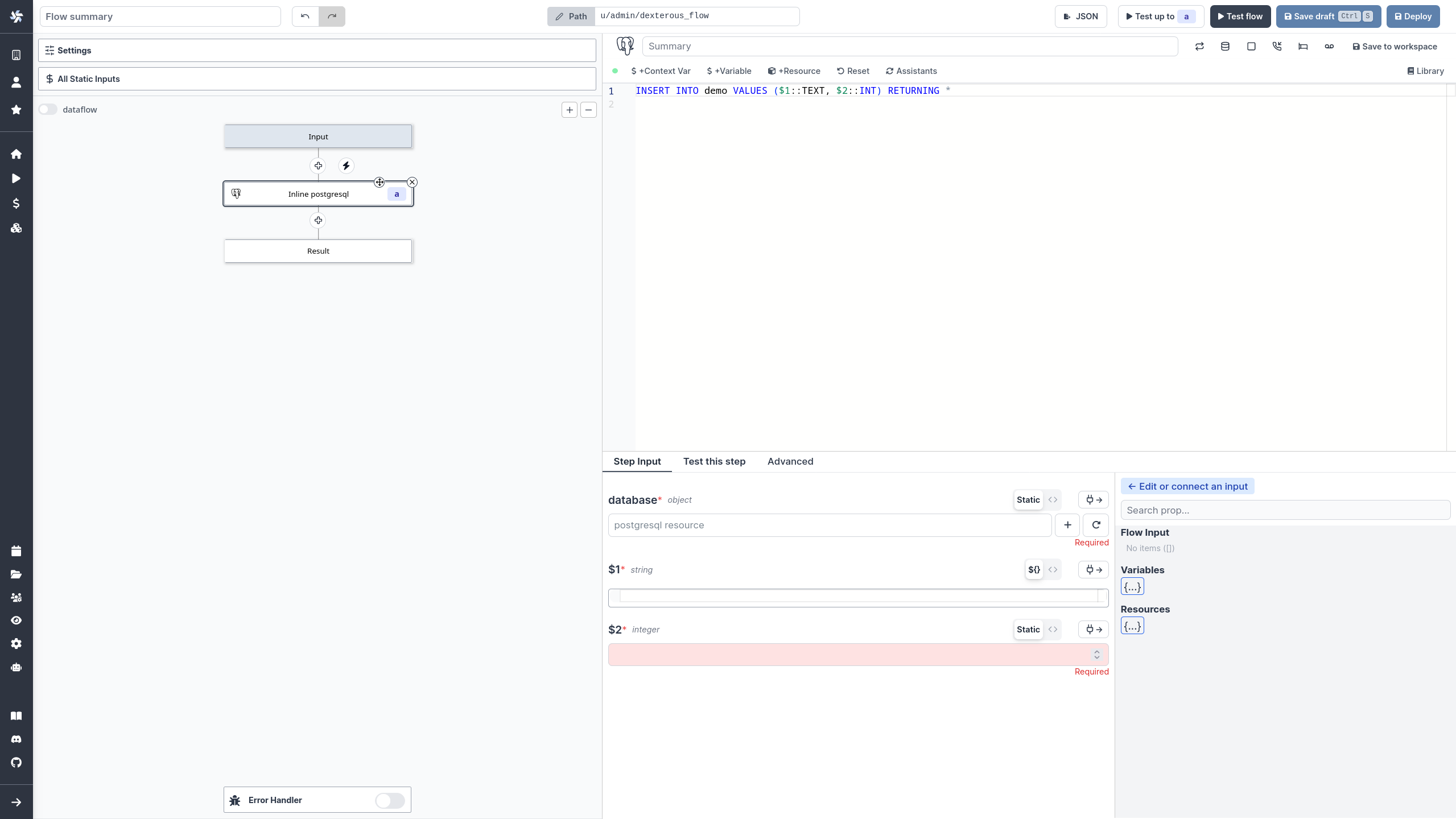Open documentation book icon
This screenshot has height=819, width=1456.
[x=17, y=716]
